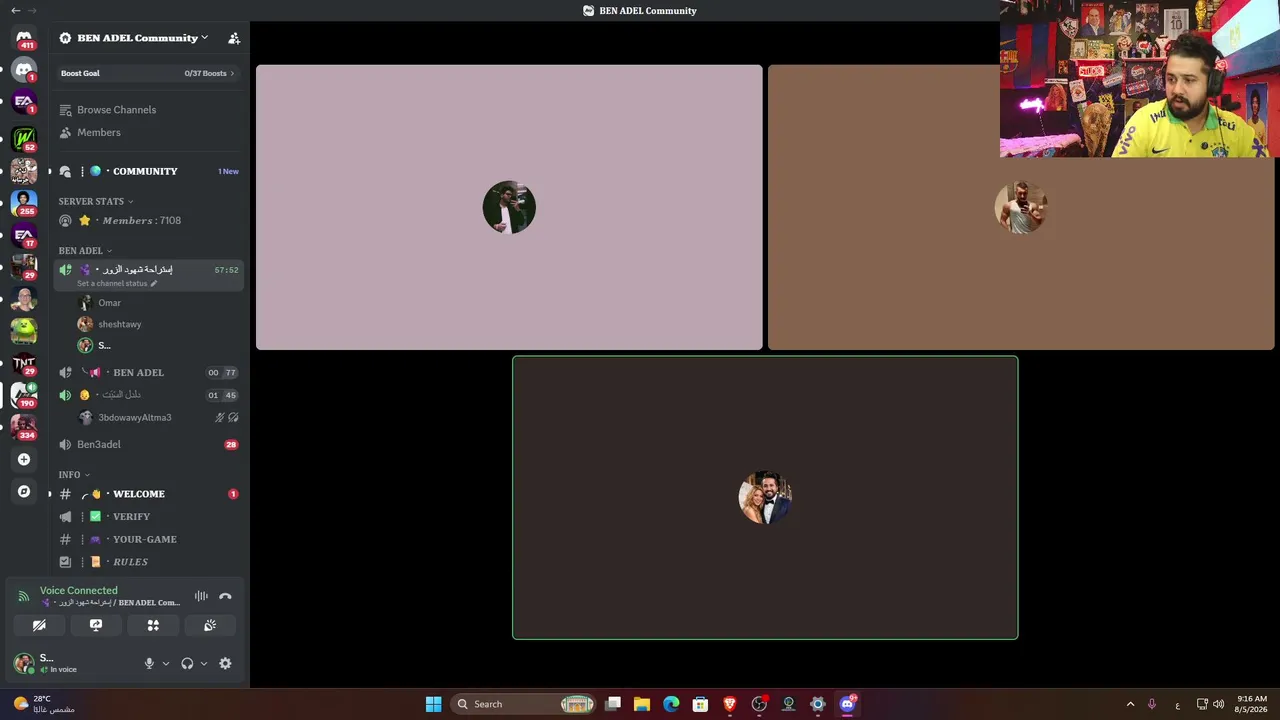Collapse the INFO category

(74, 475)
